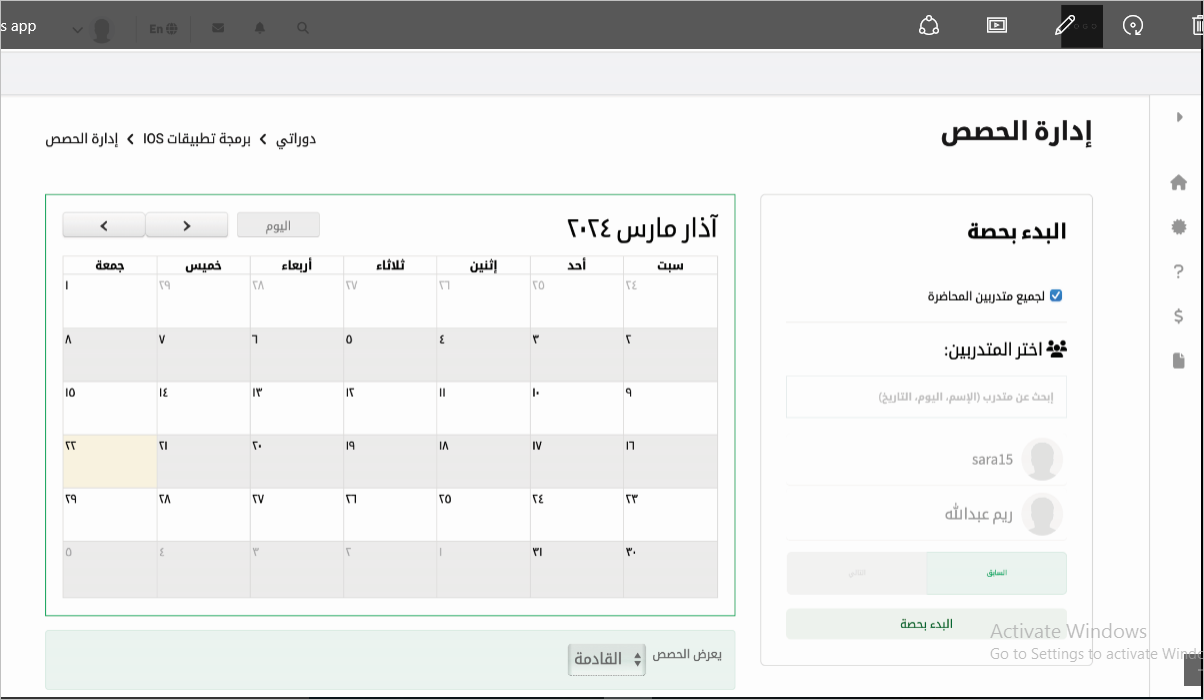The image size is (1204, 700).
Task: Click the home icon in the sidebar
Action: point(1178,182)
